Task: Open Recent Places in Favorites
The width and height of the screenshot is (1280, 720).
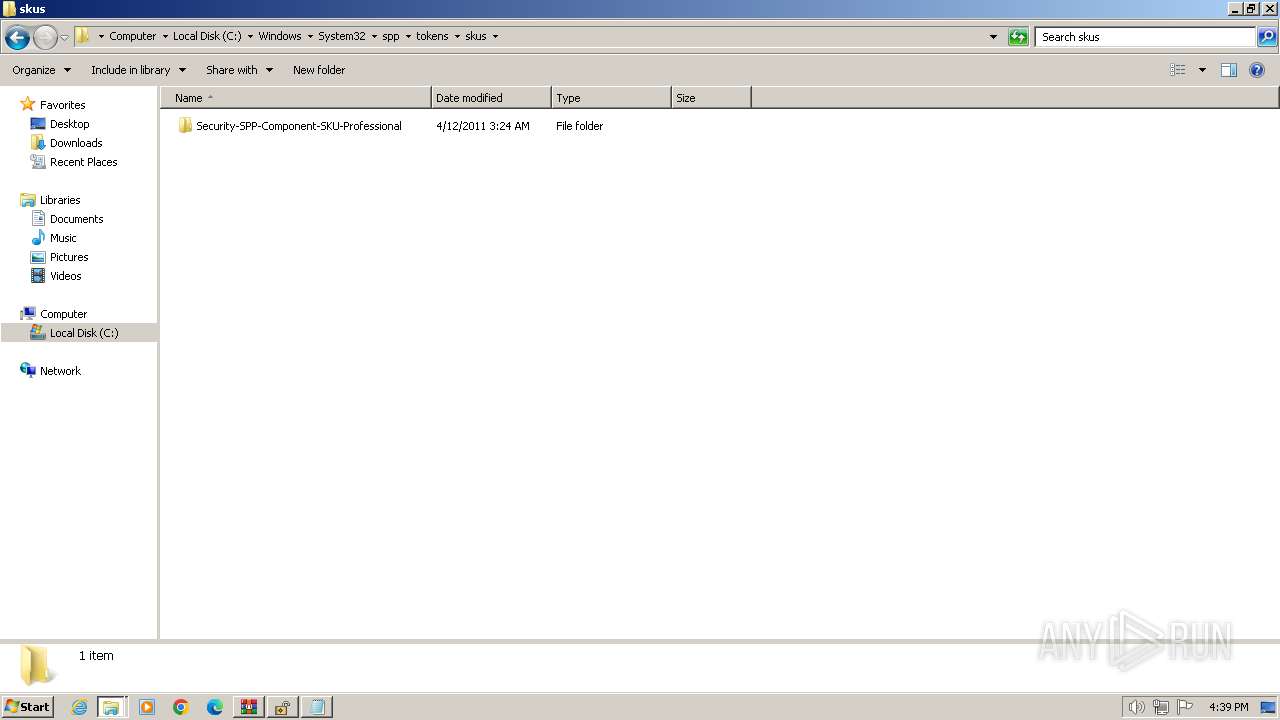Action: 83,162
